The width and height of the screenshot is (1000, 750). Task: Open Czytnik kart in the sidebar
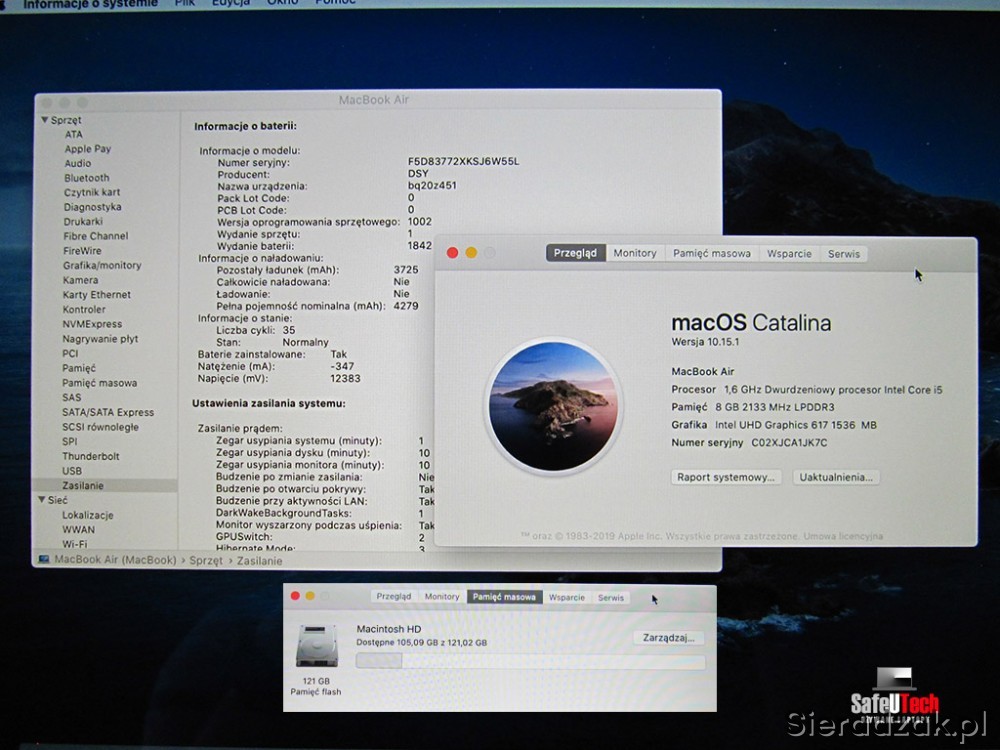coord(91,192)
